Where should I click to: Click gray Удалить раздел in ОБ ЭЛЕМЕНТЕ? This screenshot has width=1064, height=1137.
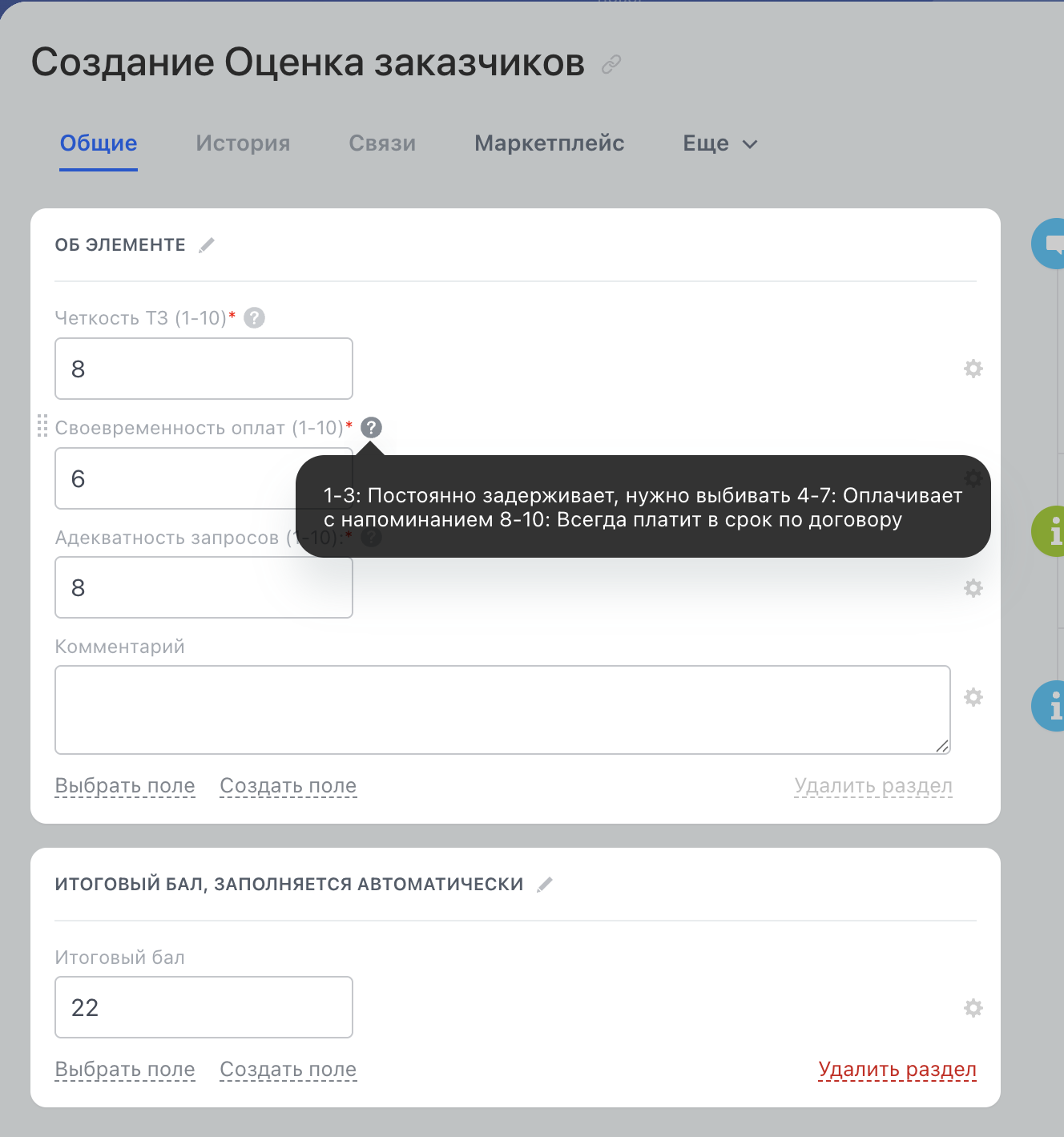[873, 786]
